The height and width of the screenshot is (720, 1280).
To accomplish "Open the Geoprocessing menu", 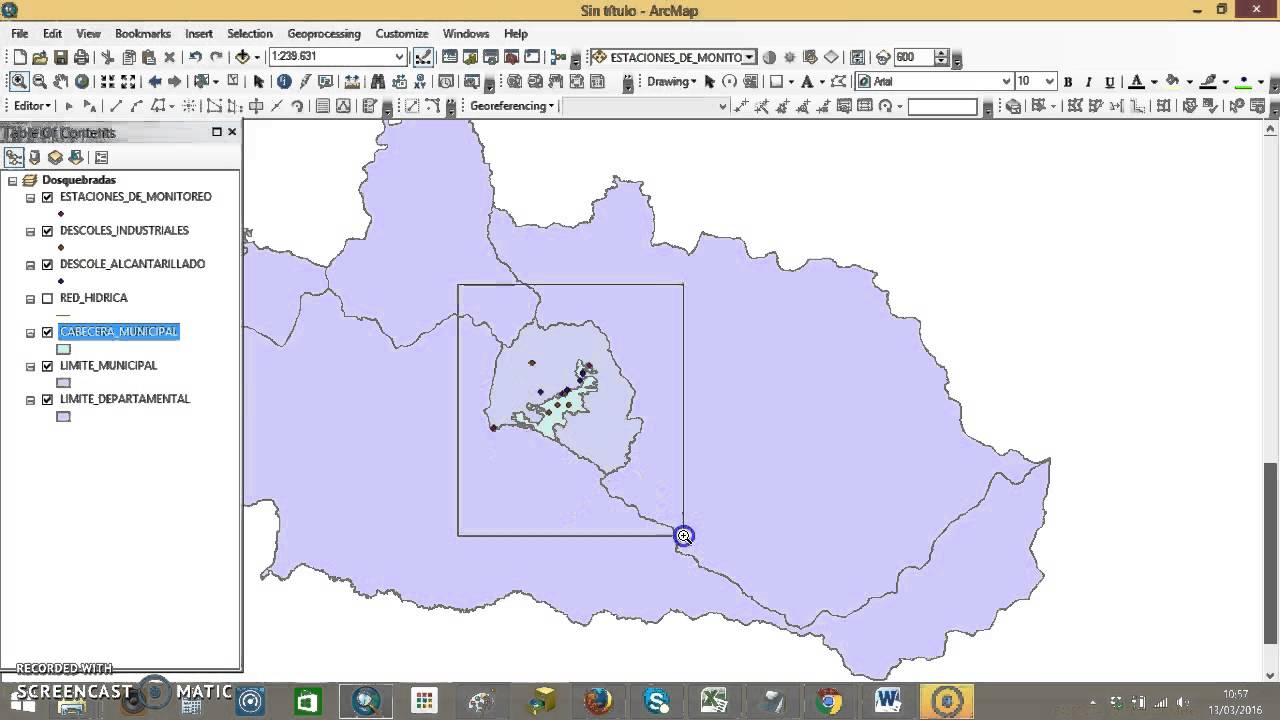I will tap(323, 33).
